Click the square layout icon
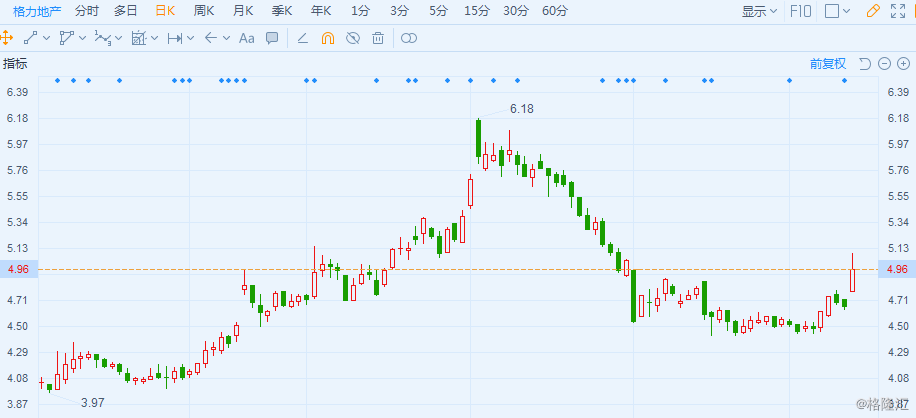 tap(832, 11)
